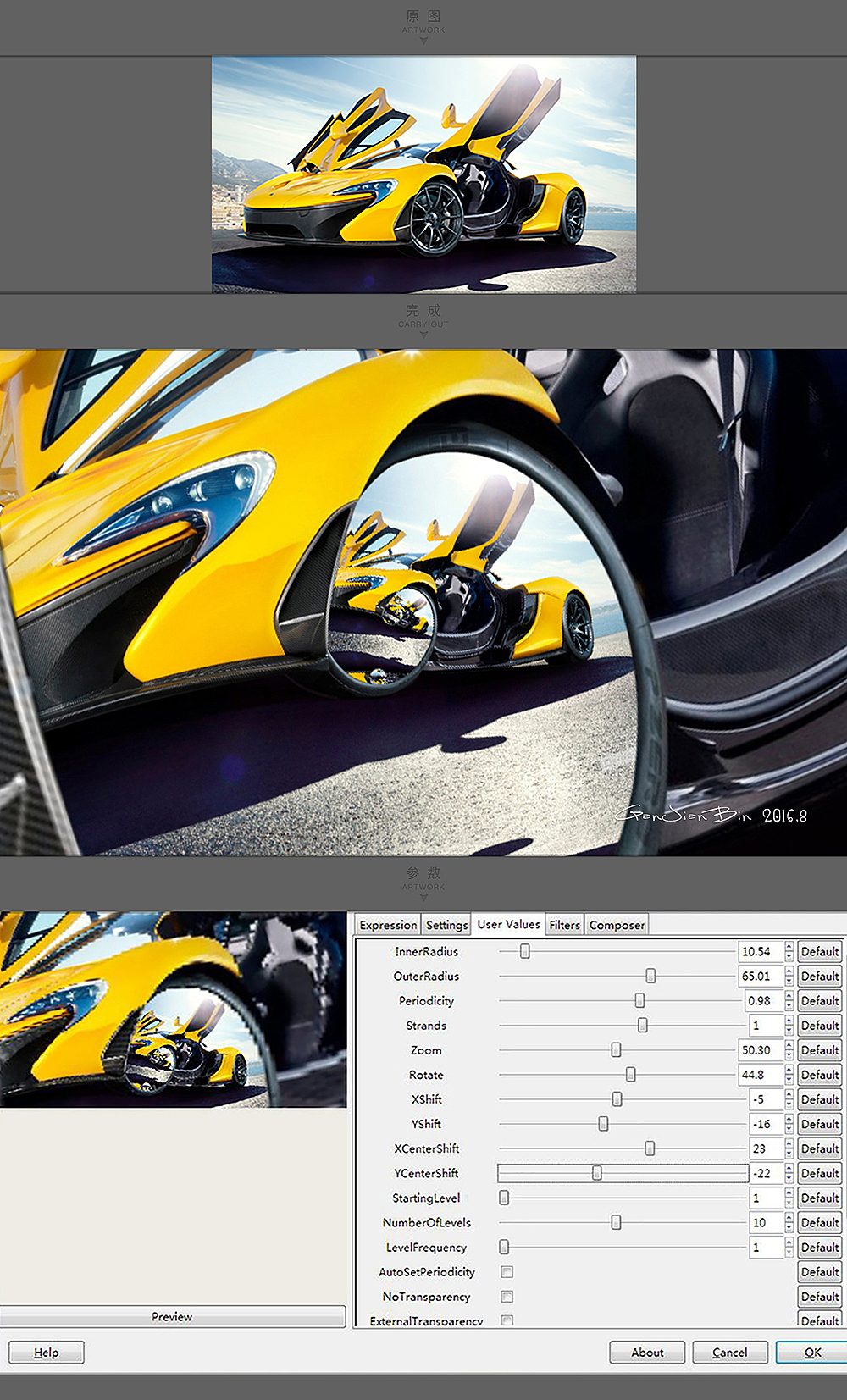Click the OuterRadius value field 65.01
This screenshot has height=1400, width=847.
761,977
